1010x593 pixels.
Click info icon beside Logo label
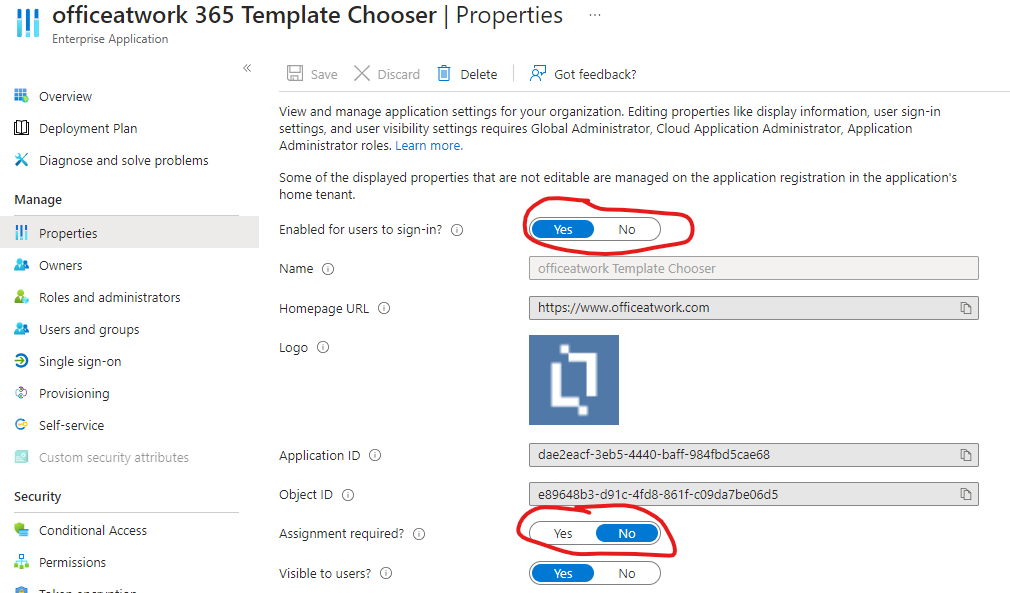pos(323,348)
